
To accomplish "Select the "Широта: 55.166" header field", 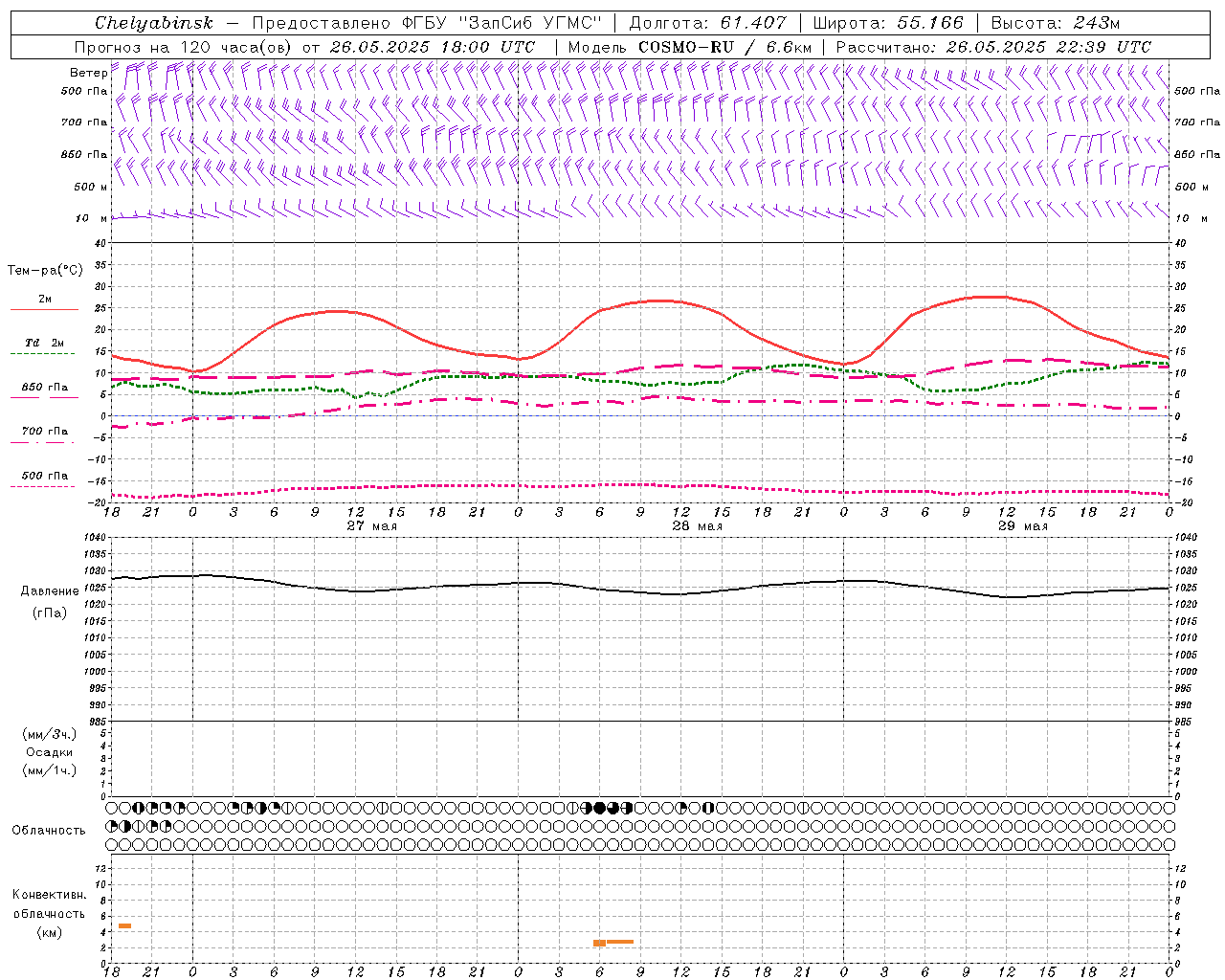I will (x=887, y=23).
